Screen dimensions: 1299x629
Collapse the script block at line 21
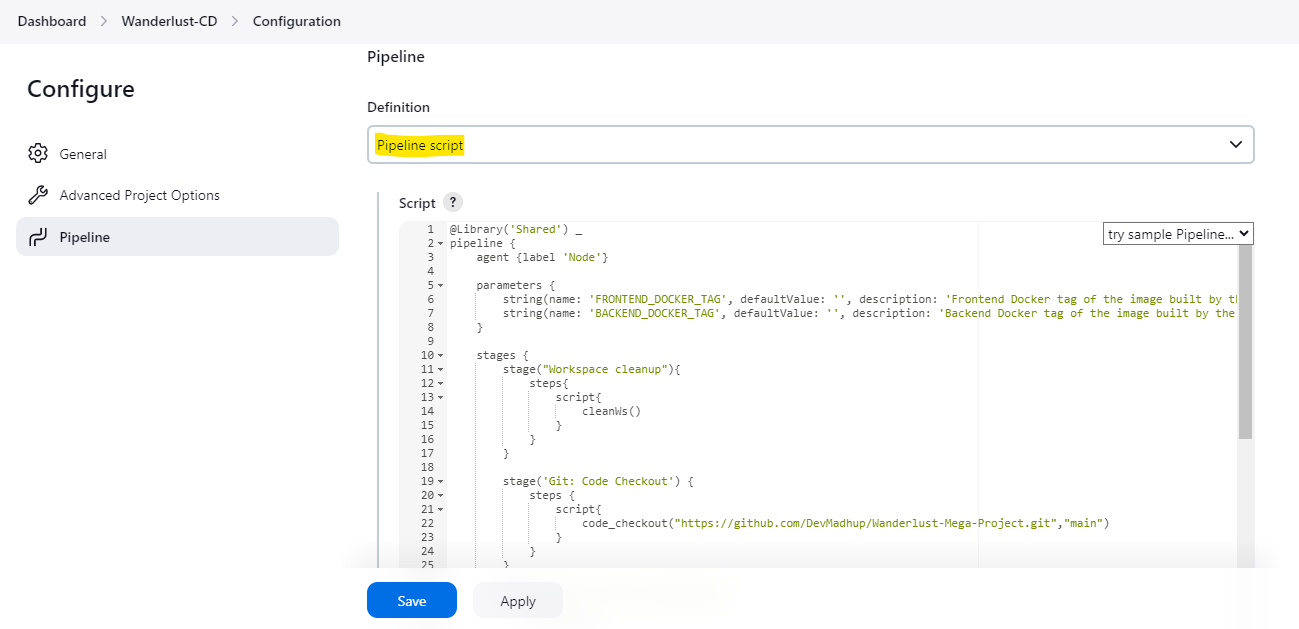[x=441, y=510]
